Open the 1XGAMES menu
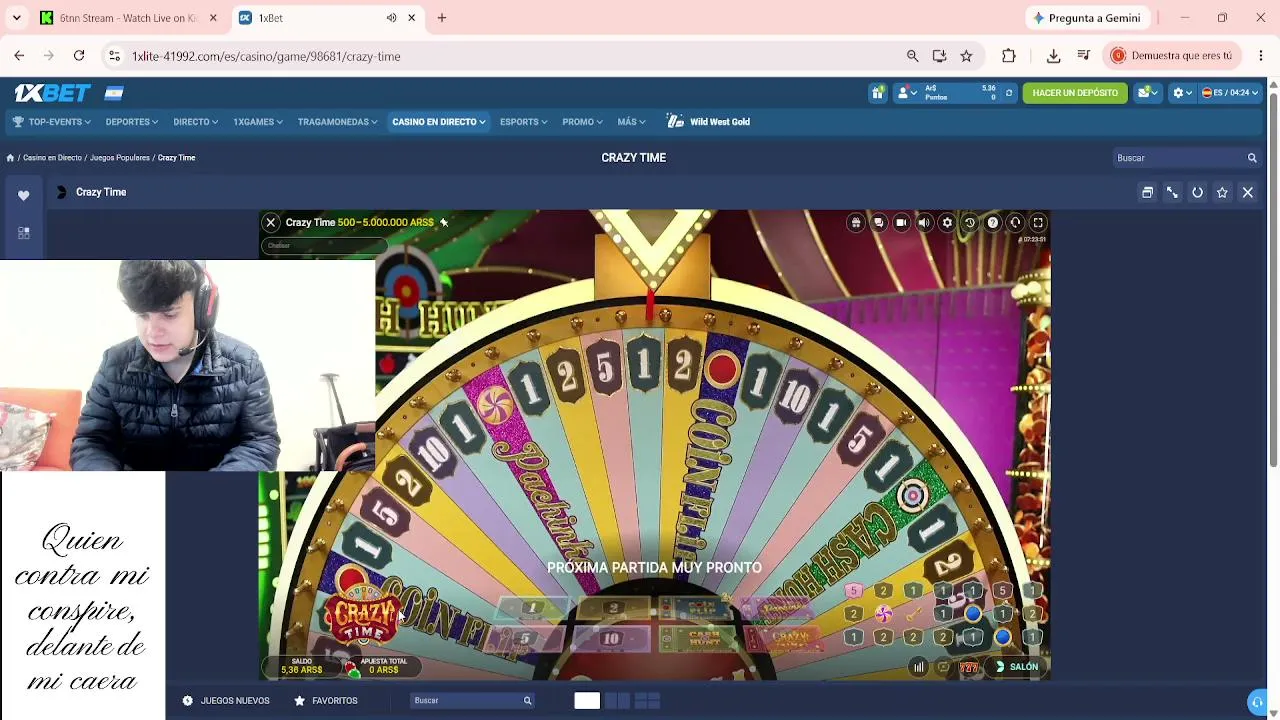1280x720 pixels. [x=258, y=122]
